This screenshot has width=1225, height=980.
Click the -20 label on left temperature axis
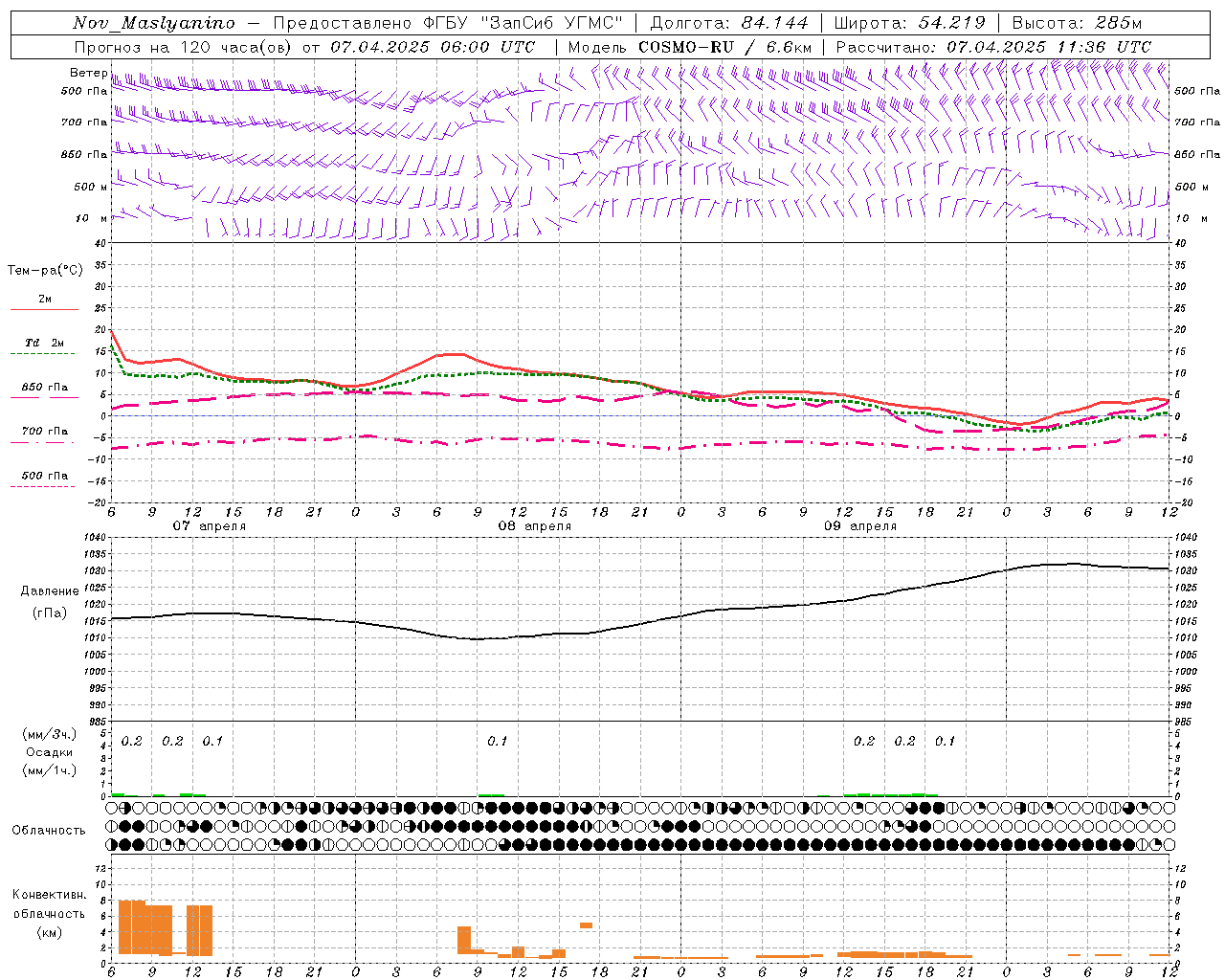click(99, 502)
